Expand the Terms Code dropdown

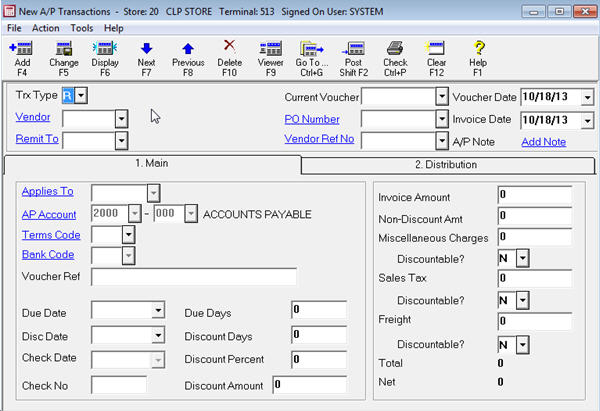click(x=127, y=235)
